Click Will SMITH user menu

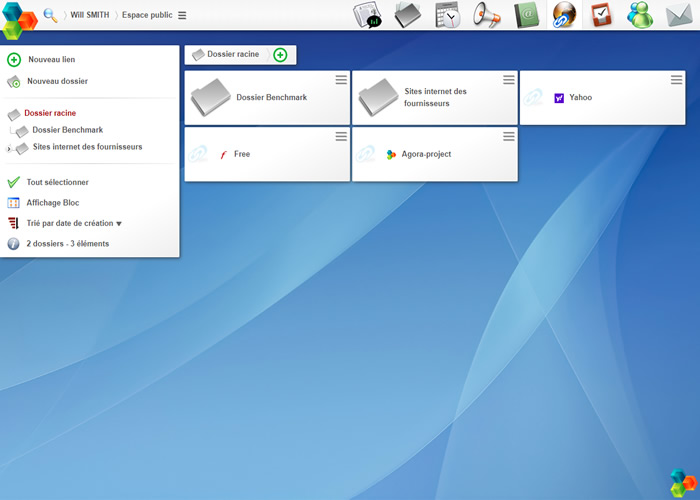90,15
